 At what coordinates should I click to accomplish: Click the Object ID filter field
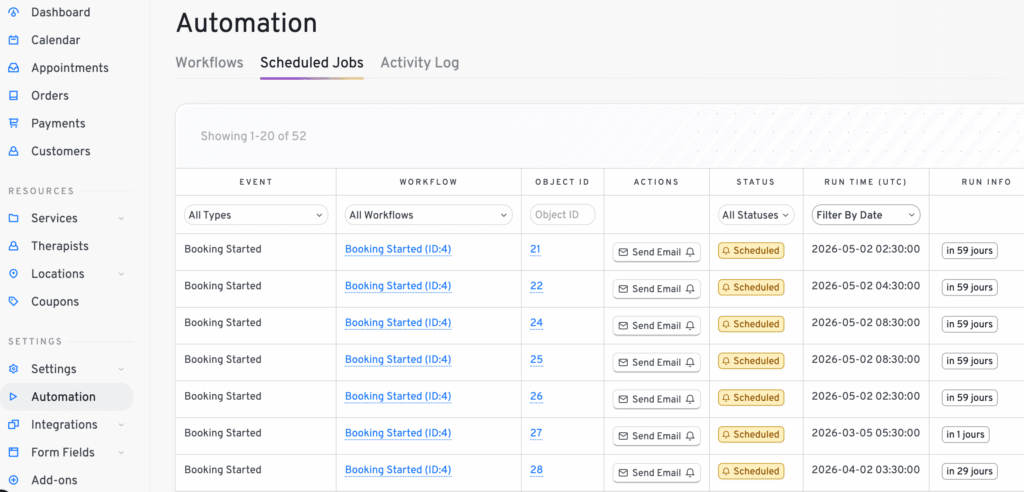(x=562, y=215)
